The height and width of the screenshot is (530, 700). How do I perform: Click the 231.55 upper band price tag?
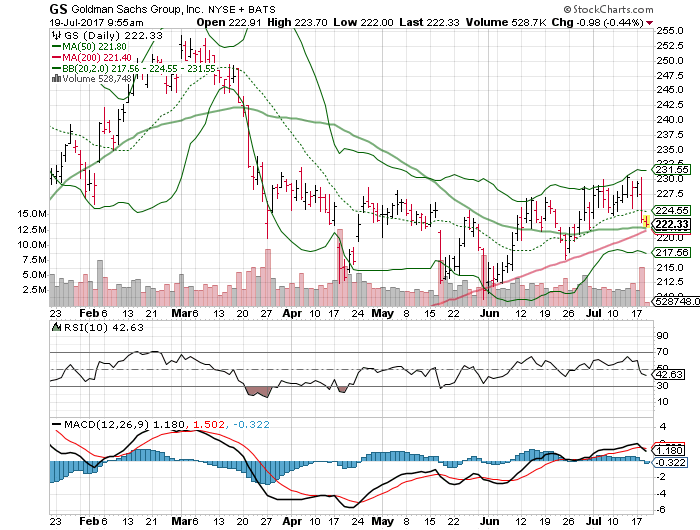pyautogui.click(x=671, y=169)
